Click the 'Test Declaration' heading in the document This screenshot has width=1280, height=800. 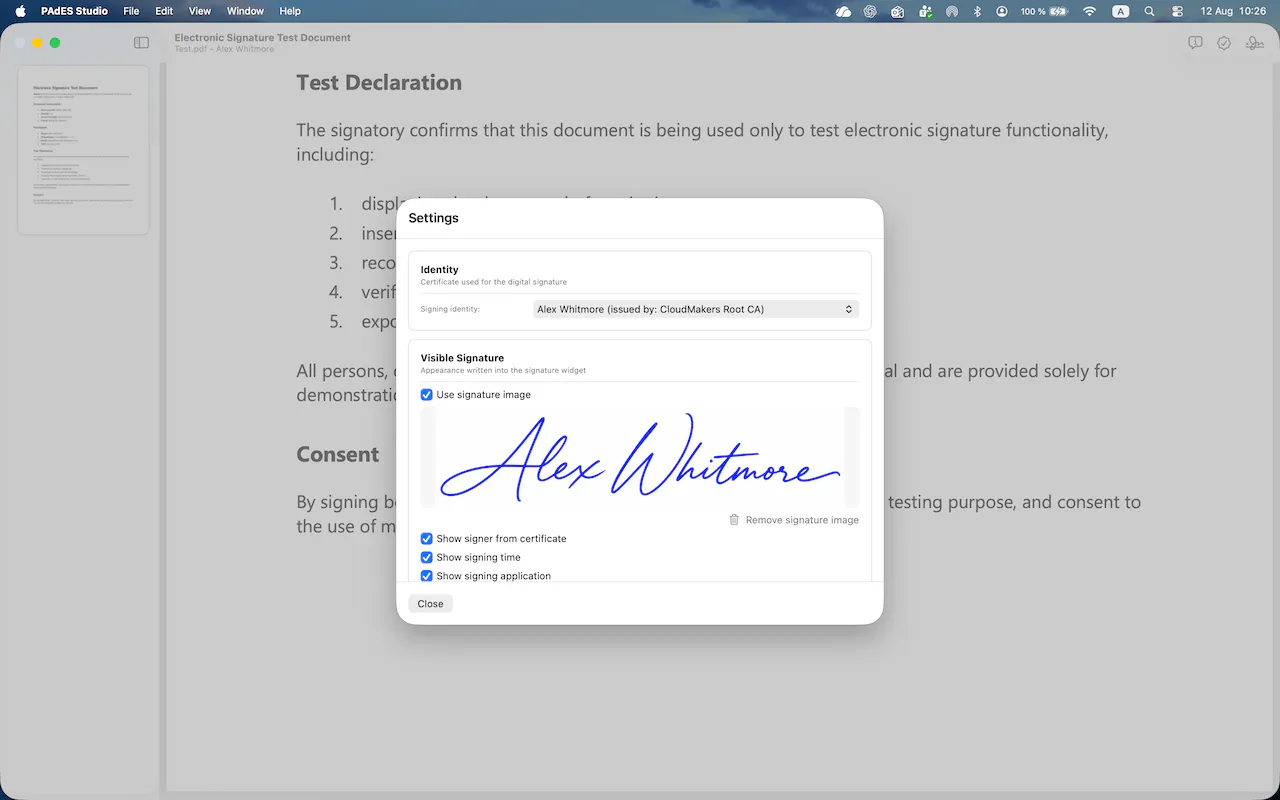coord(379,83)
